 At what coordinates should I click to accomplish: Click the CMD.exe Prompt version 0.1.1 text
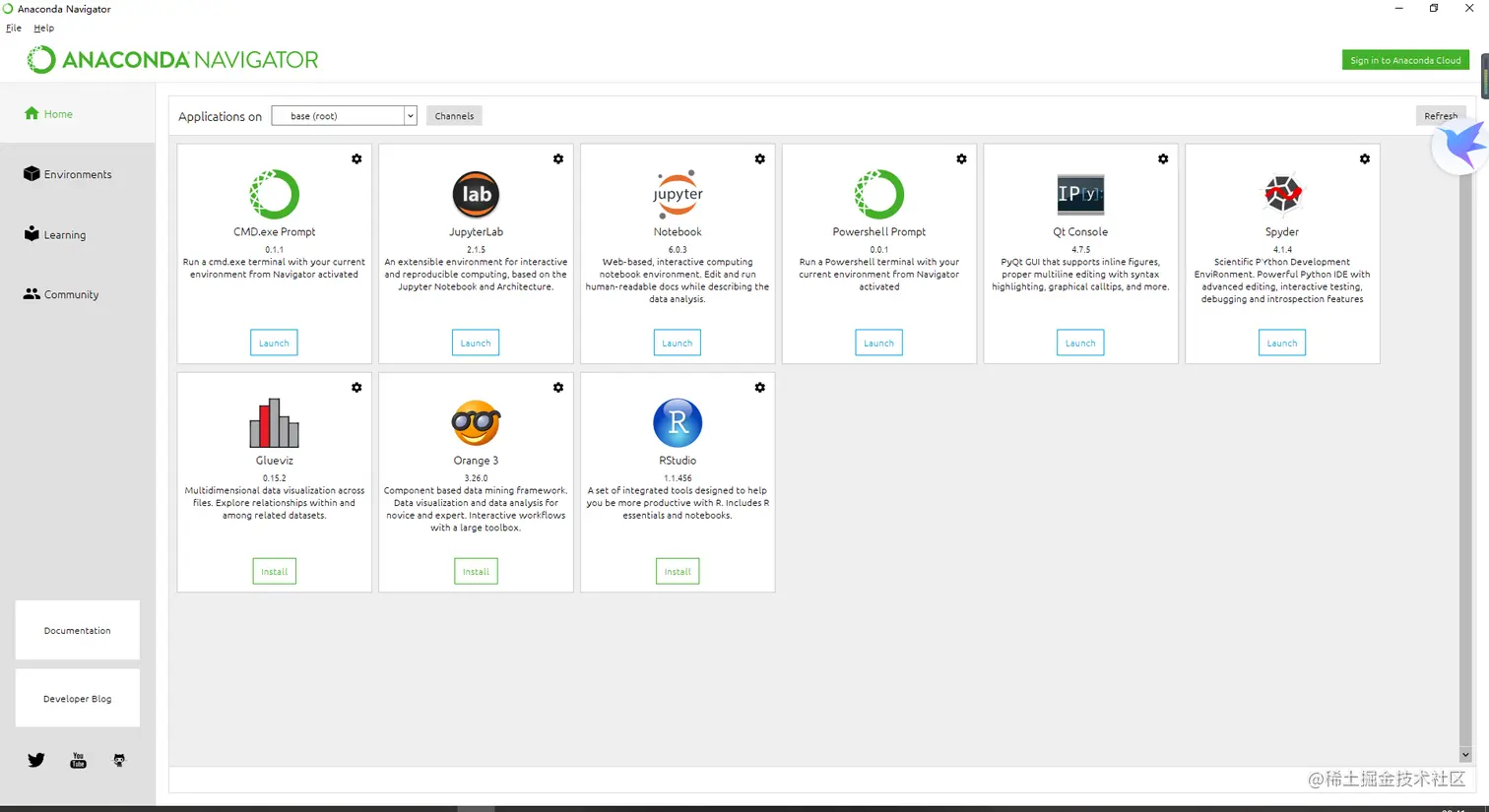(275, 250)
